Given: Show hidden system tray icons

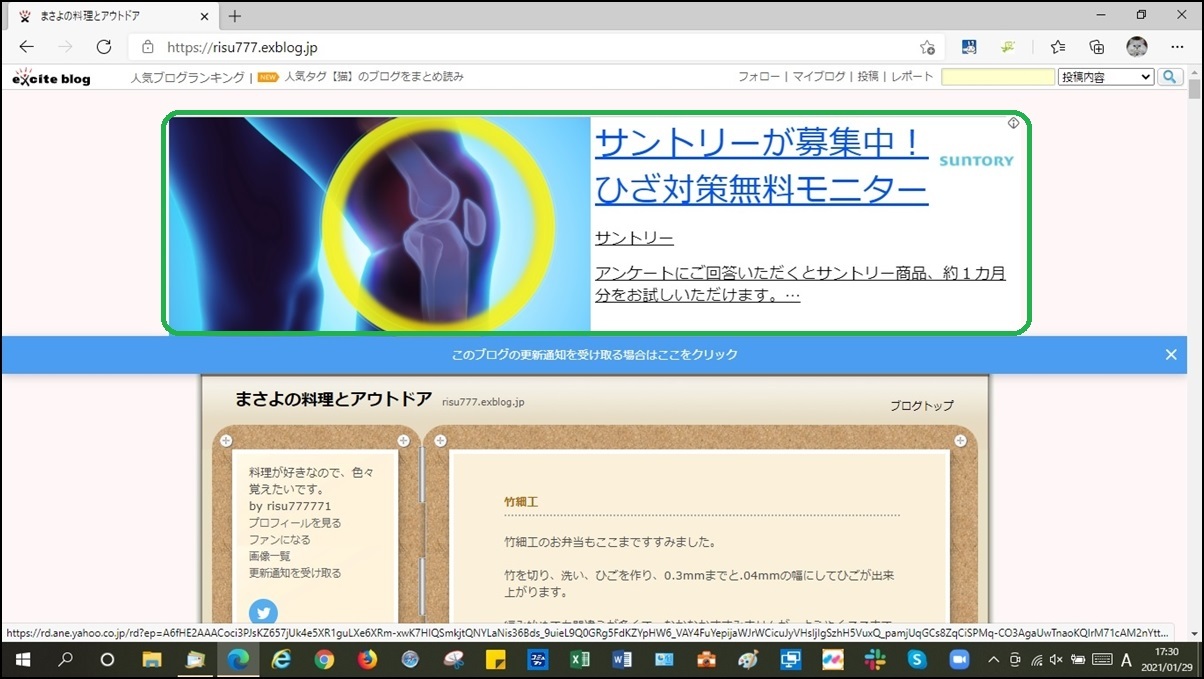Looking at the screenshot, I should click(x=993, y=660).
